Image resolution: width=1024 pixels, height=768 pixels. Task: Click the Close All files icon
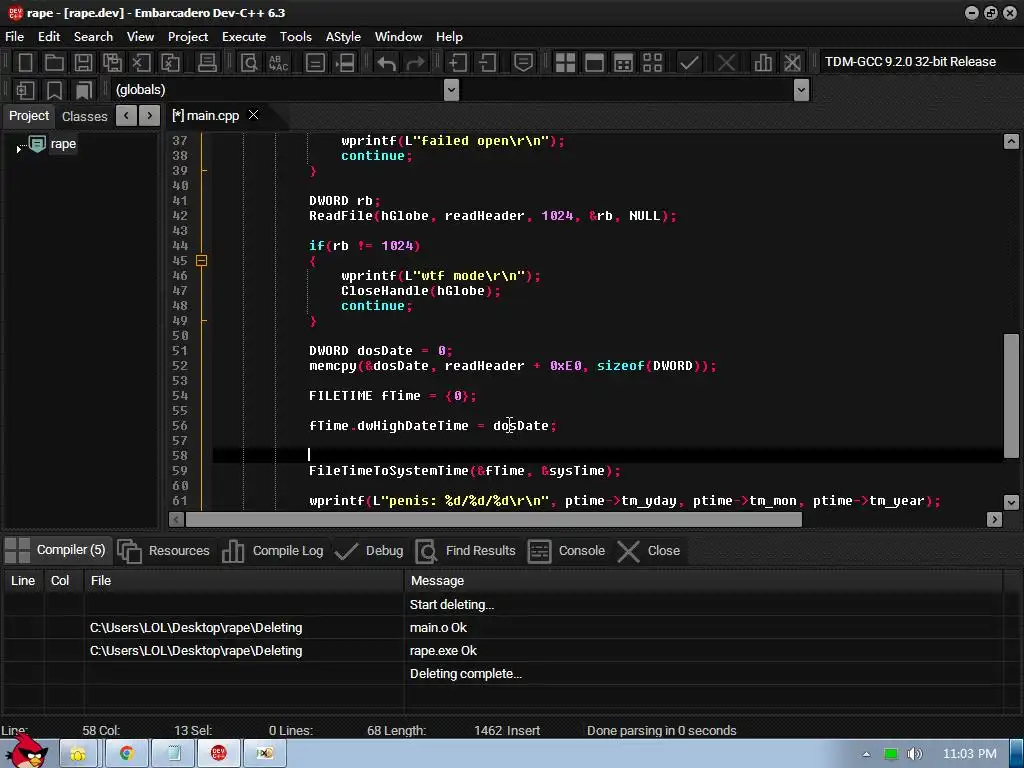click(x=170, y=63)
